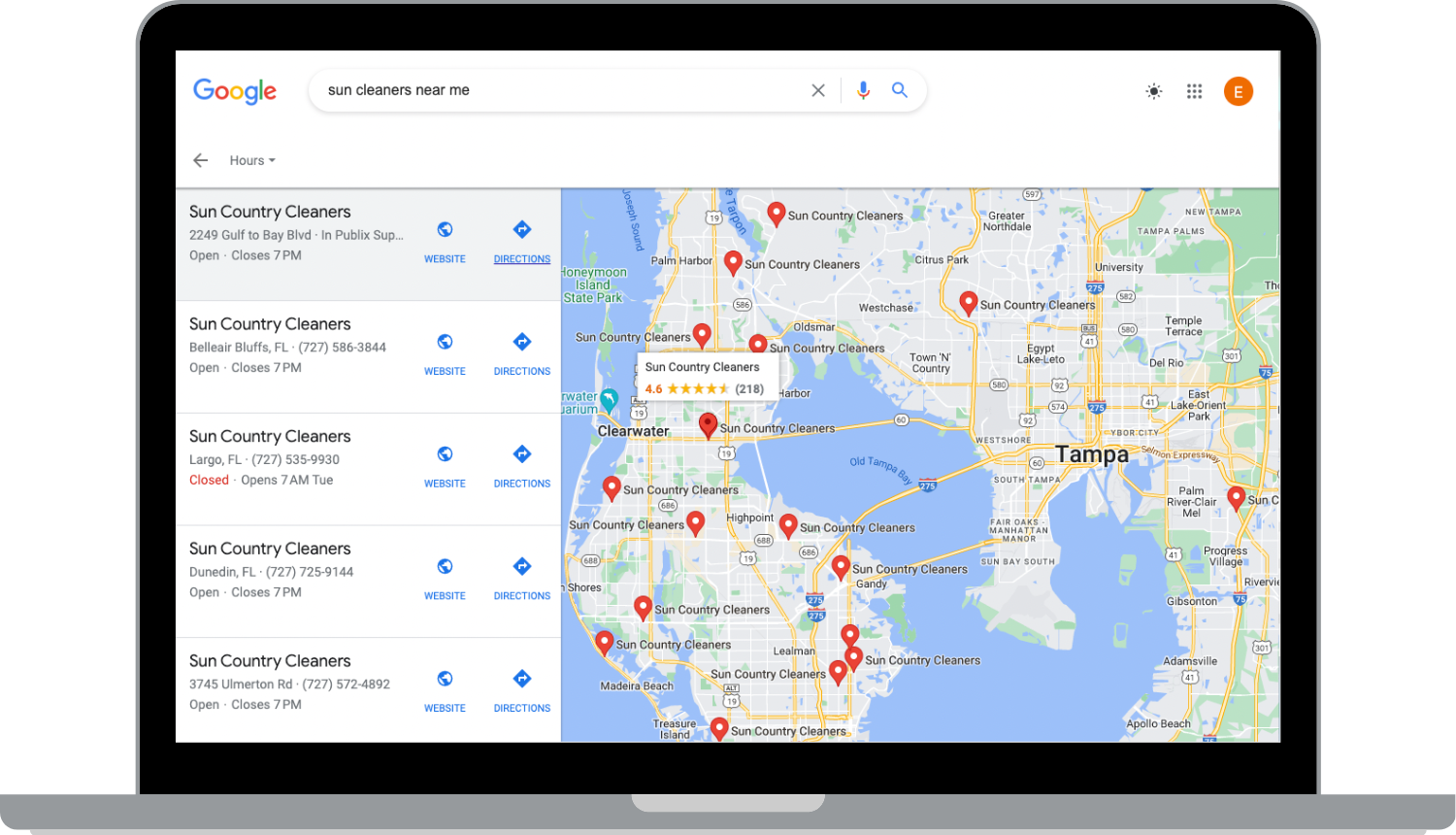Click the Directions icon for Sun Country Cleaners Dunedin
1456x835 pixels.
click(522, 566)
